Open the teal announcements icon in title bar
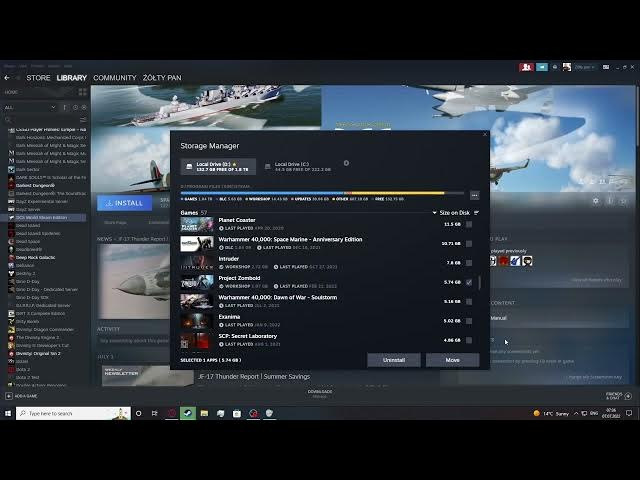640x480 pixels. click(542, 67)
